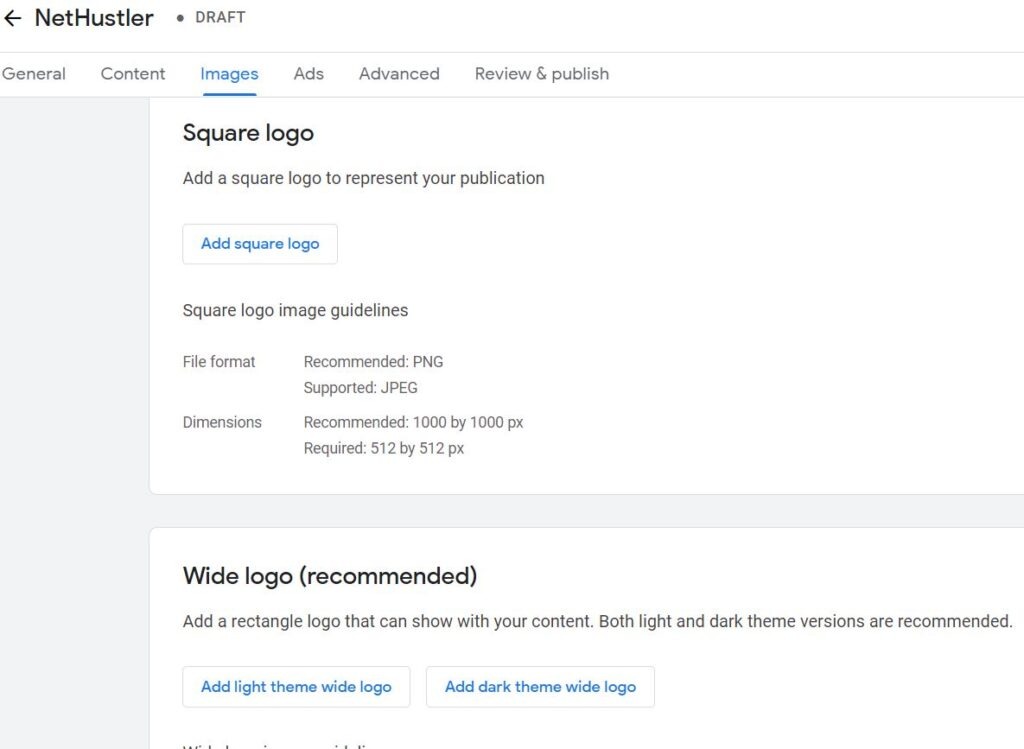The height and width of the screenshot is (749, 1024).
Task: Click the Dimensions label
Action: [222, 422]
